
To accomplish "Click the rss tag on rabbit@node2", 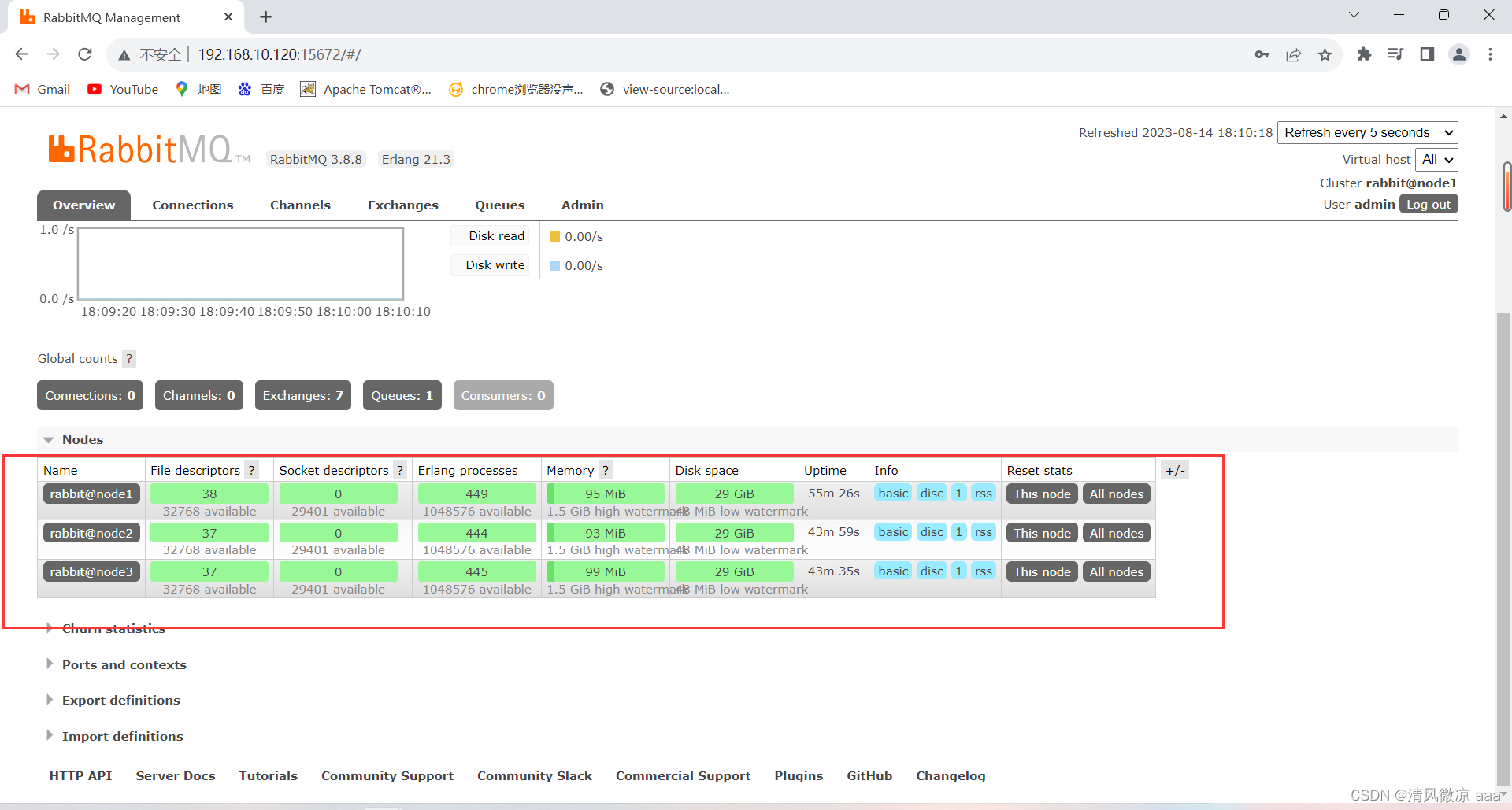I will (983, 532).
